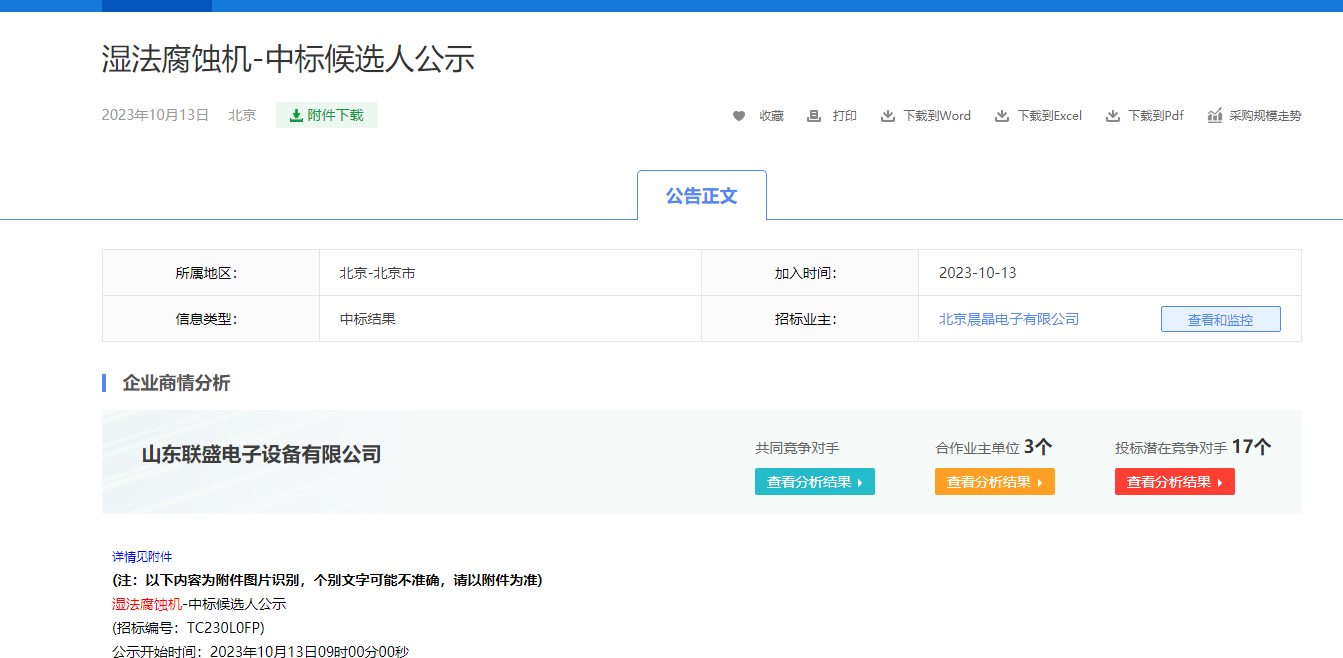Click the 北京 region label beside the date
Viewport: 1343px width, 658px height.
[242, 115]
